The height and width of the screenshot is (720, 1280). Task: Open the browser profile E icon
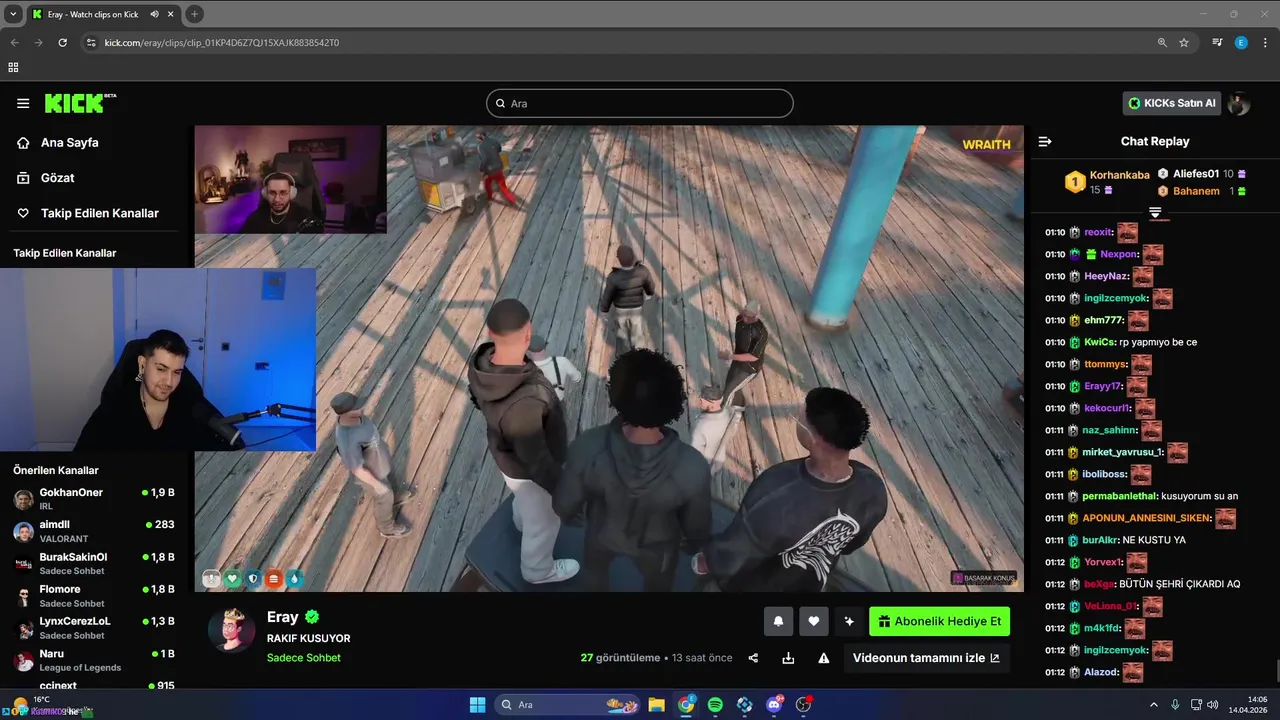click(x=1241, y=43)
